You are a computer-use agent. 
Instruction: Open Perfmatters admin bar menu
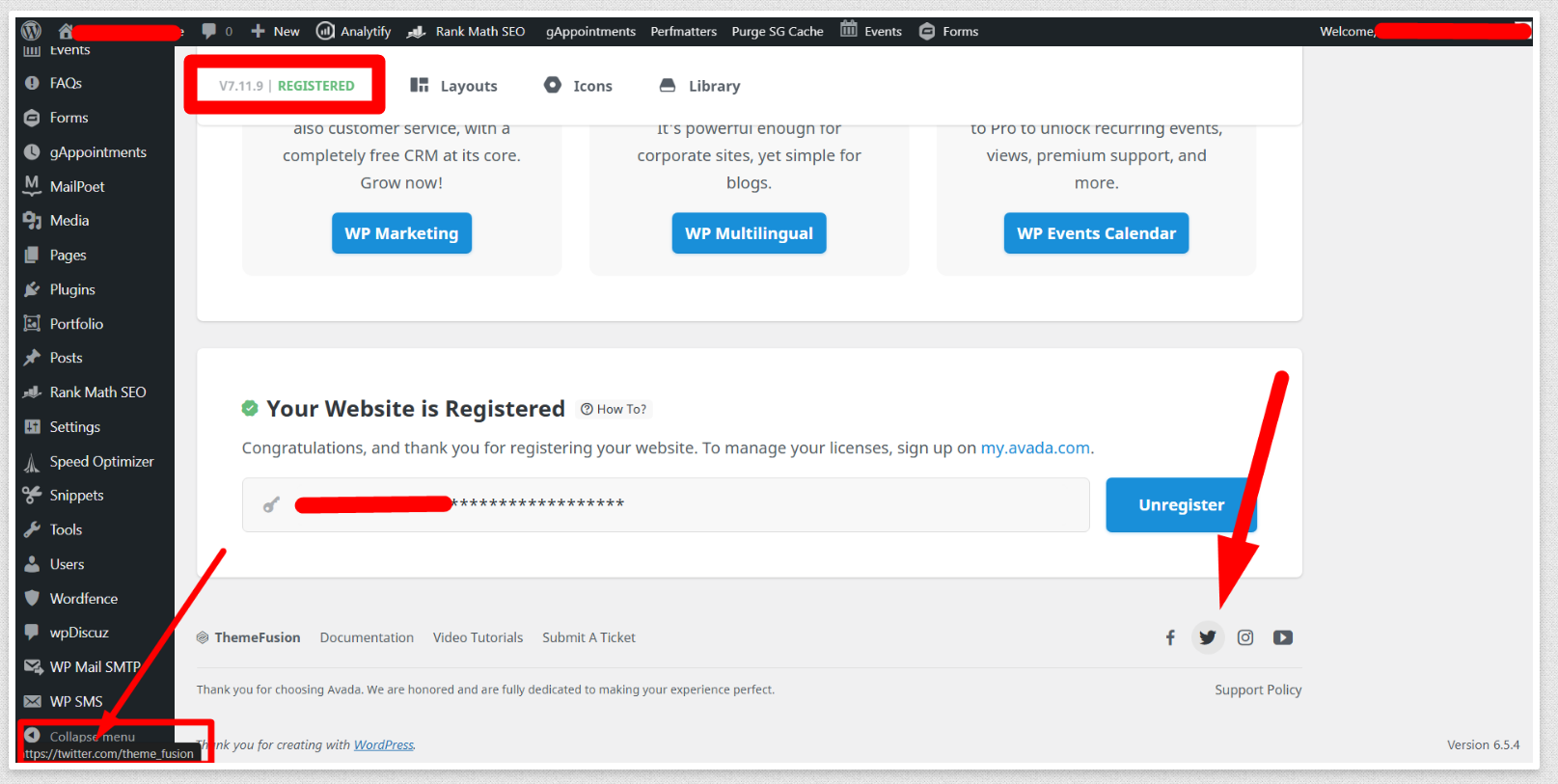coord(683,31)
